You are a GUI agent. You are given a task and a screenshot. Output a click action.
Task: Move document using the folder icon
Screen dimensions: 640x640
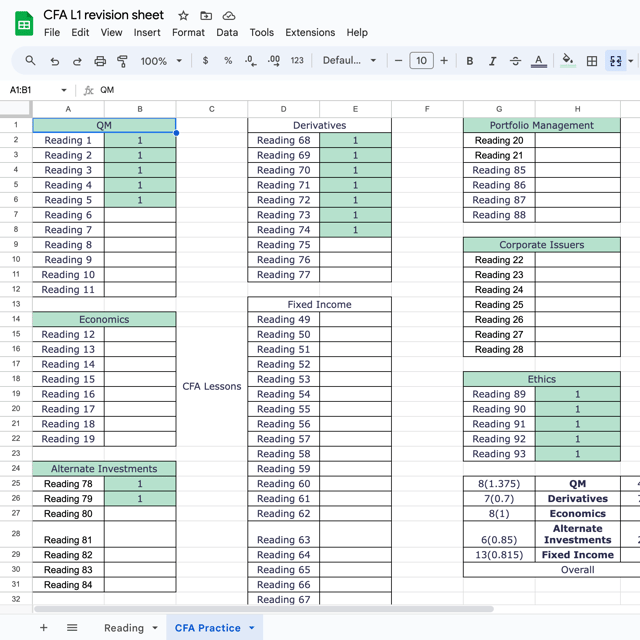pos(206,16)
